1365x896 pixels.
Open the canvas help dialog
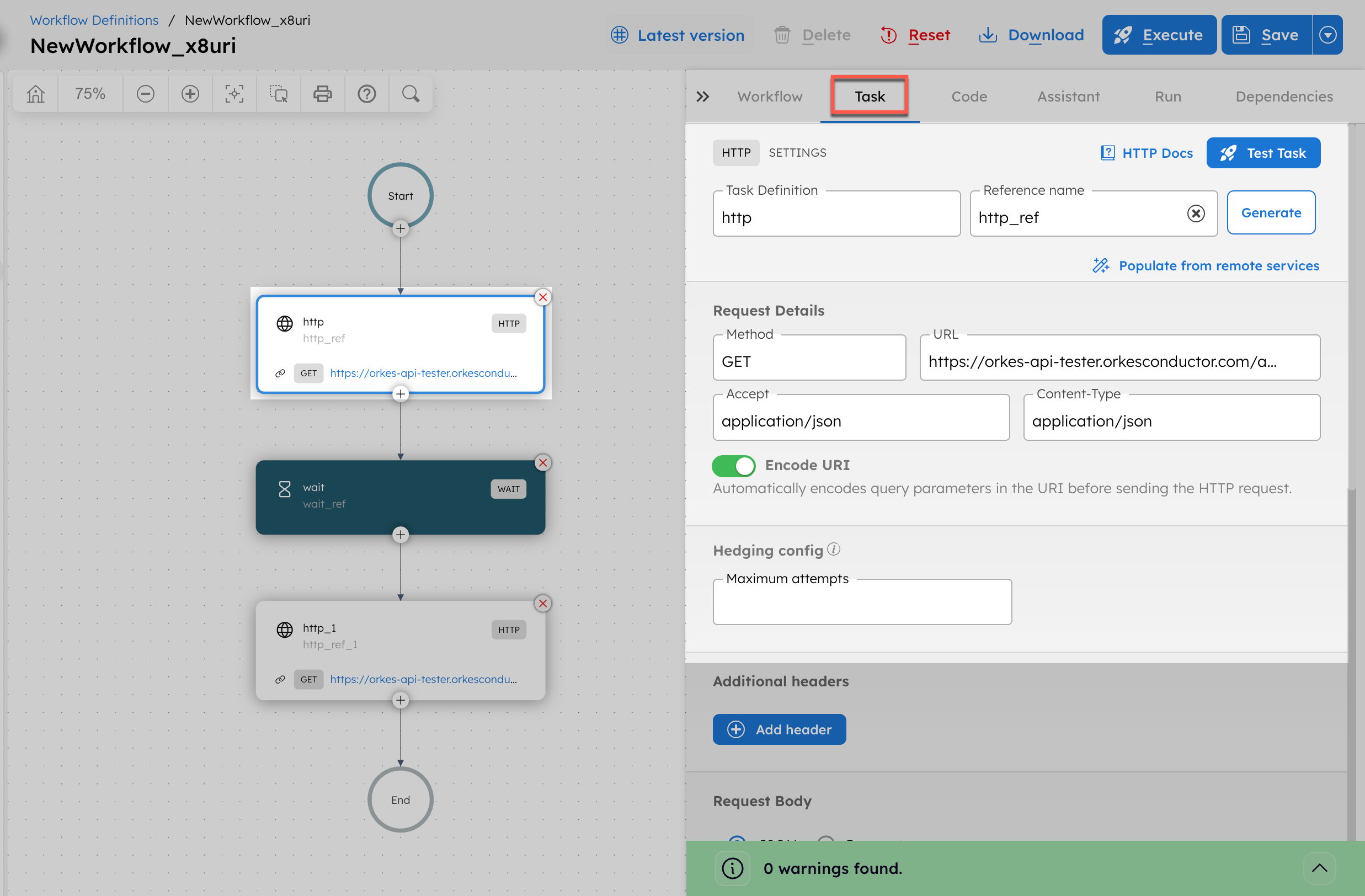[x=366, y=93]
